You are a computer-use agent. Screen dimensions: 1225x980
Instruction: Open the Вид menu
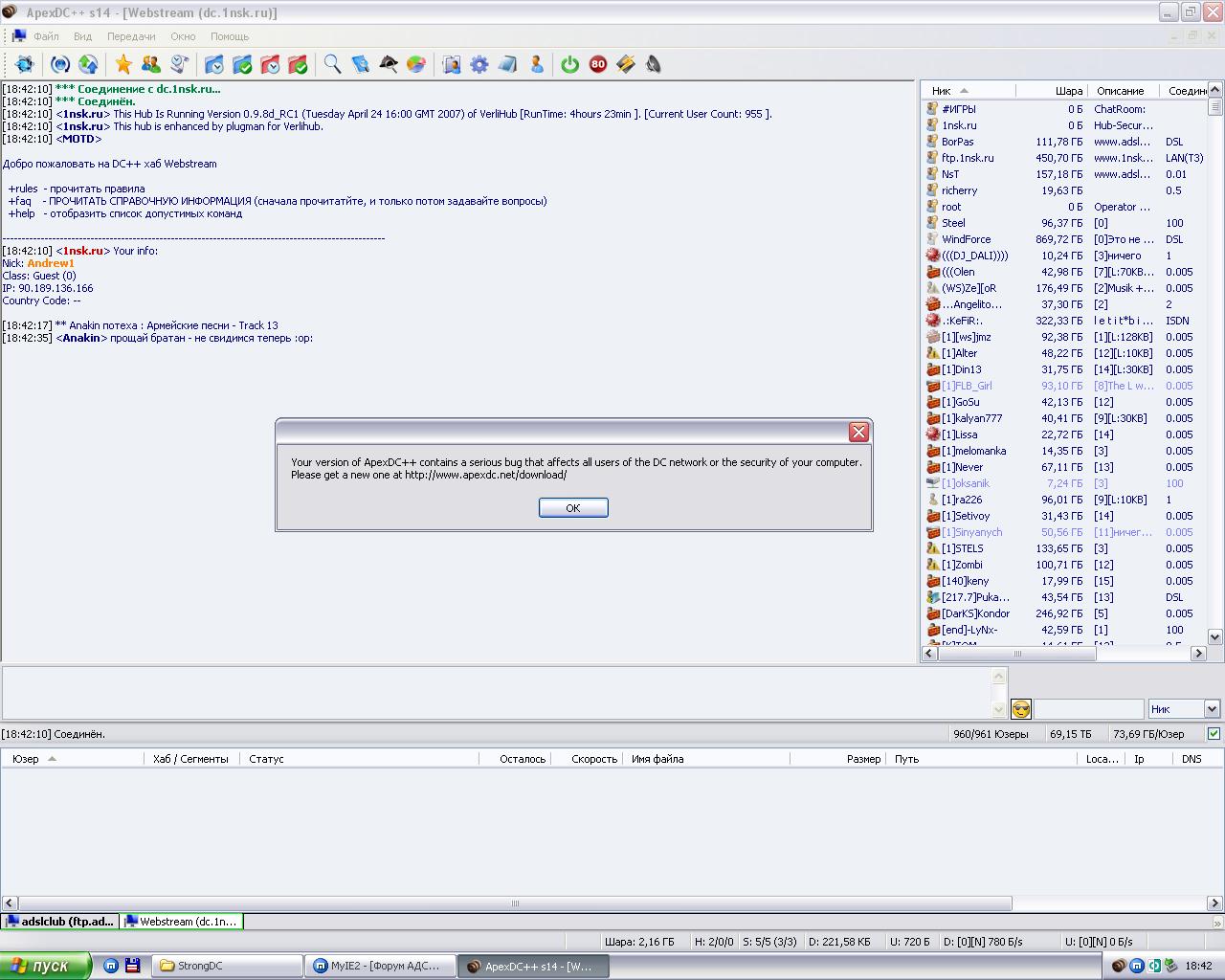point(83,36)
